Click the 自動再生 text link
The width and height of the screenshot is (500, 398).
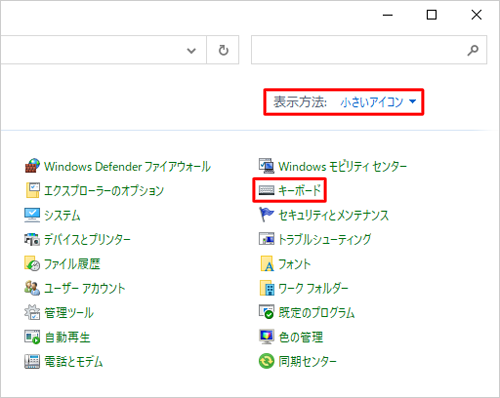pos(67,337)
